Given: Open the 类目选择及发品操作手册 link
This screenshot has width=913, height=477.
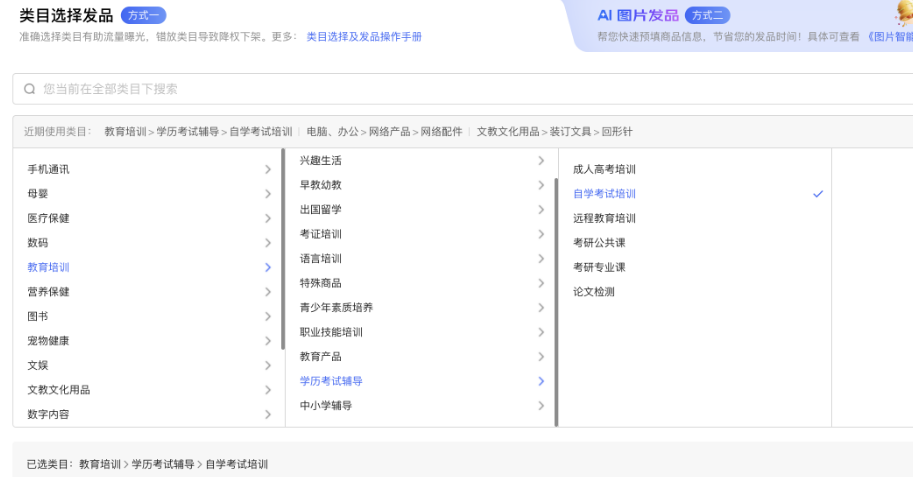Looking at the screenshot, I should pos(364,36).
